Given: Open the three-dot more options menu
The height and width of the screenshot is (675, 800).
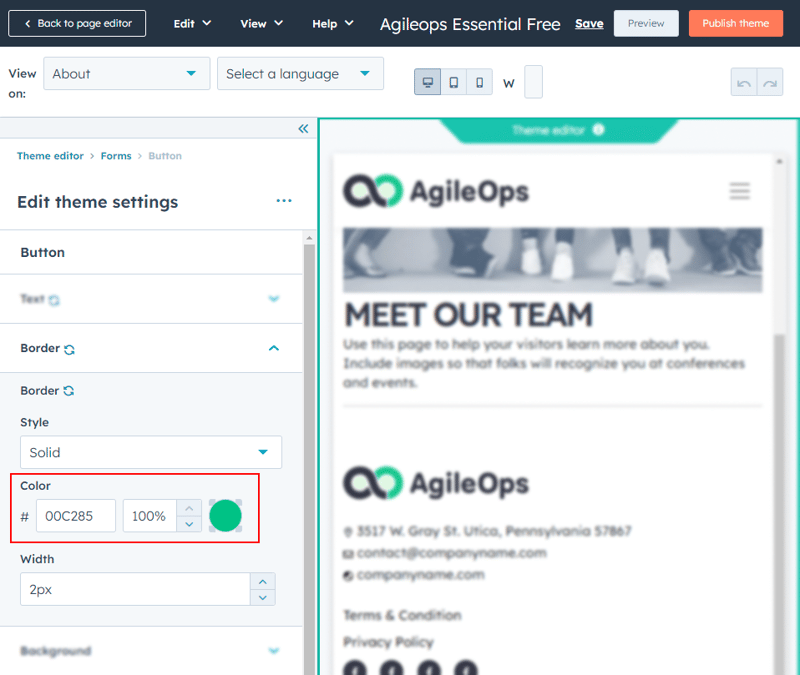Looking at the screenshot, I should 284,201.
